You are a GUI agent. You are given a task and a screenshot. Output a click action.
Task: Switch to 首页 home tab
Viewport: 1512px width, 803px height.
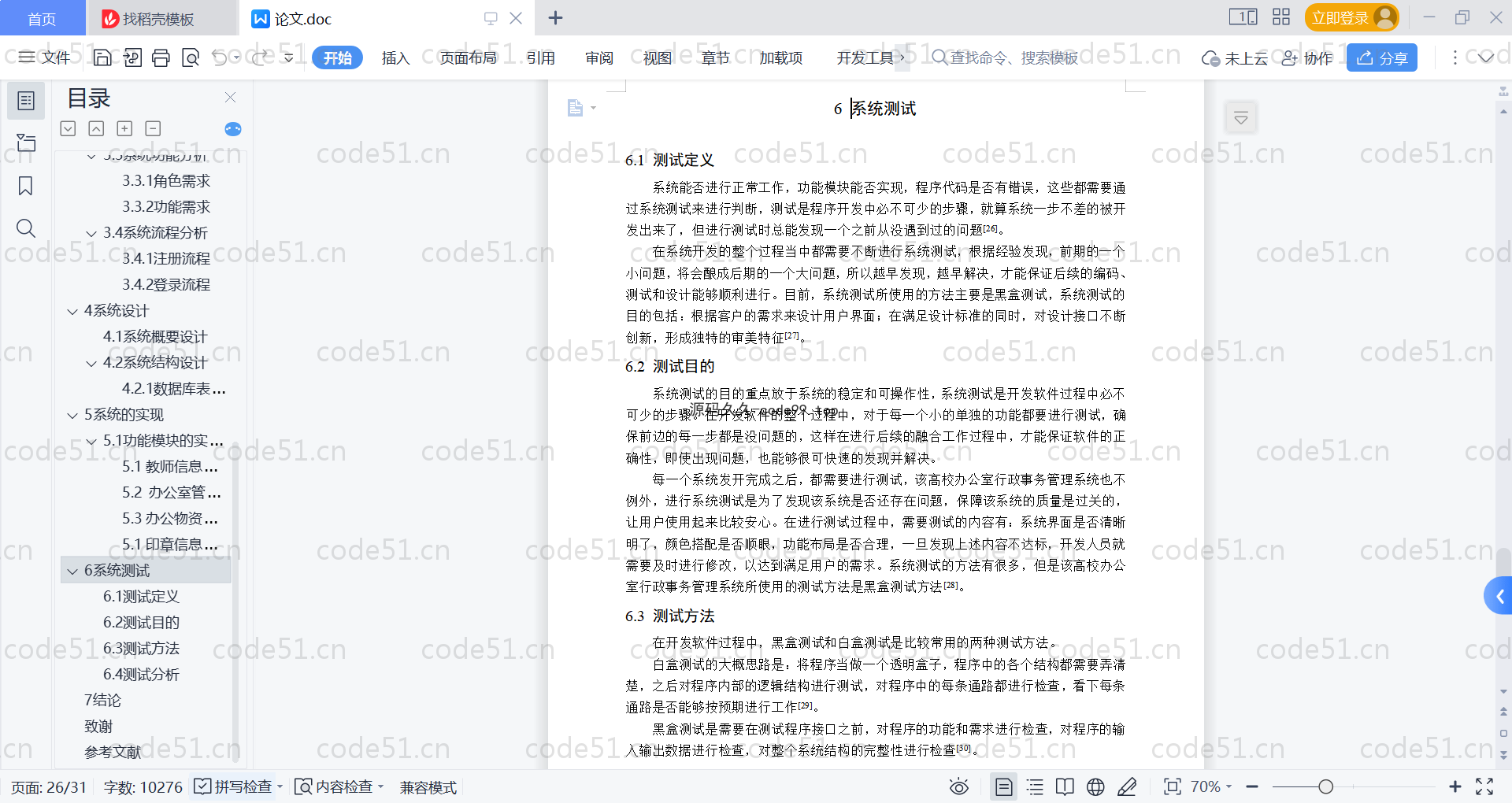[x=42, y=18]
